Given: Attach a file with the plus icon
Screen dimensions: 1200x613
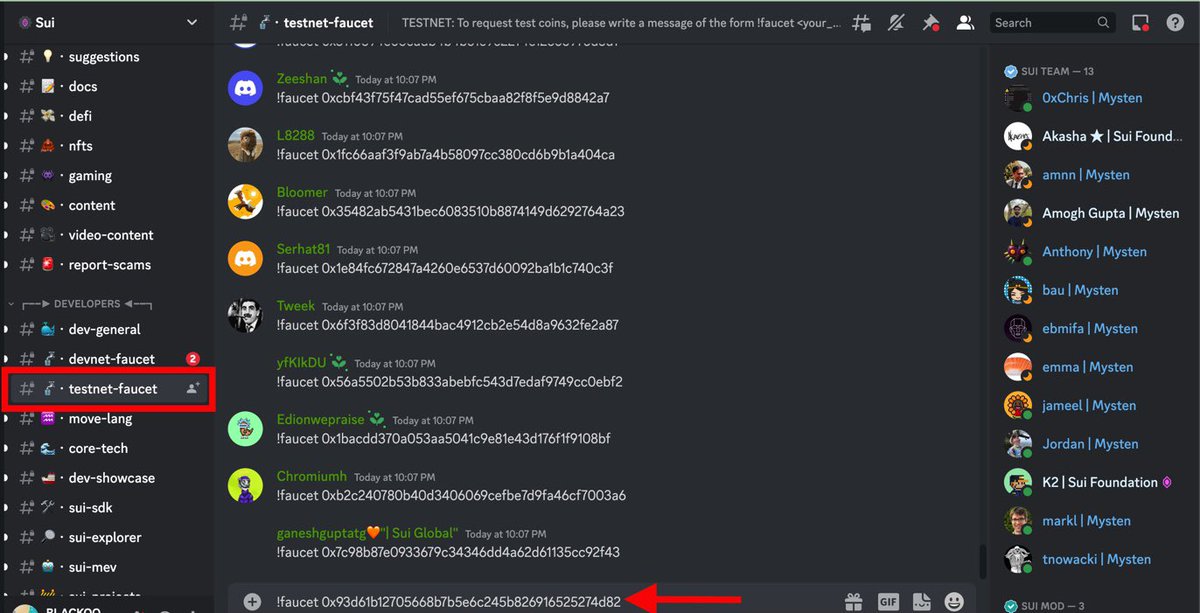Looking at the screenshot, I should pyautogui.click(x=250, y=601).
